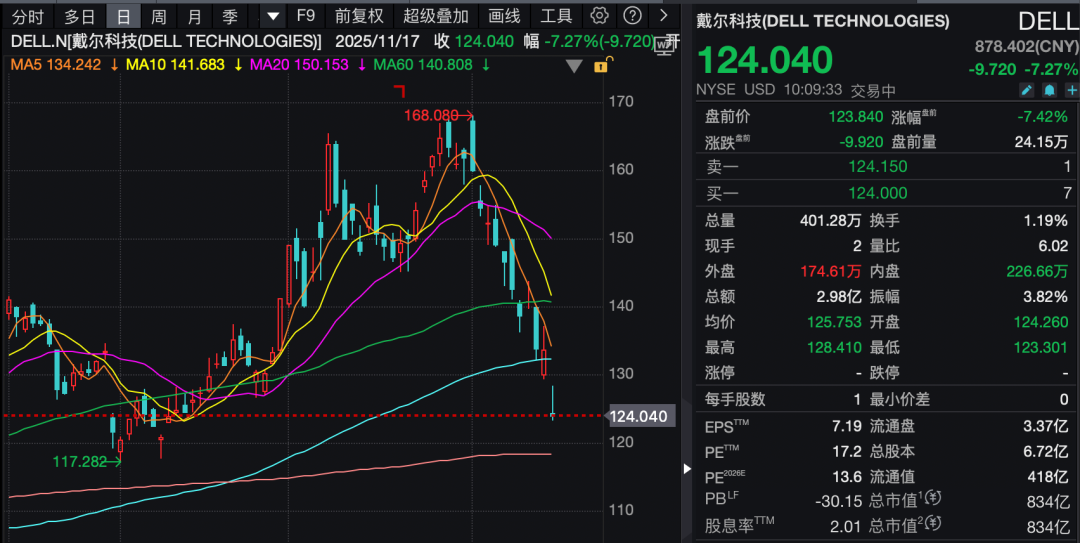The width and height of the screenshot is (1080, 543).
Task: Open the F9 deep info button
Action: 305,15
